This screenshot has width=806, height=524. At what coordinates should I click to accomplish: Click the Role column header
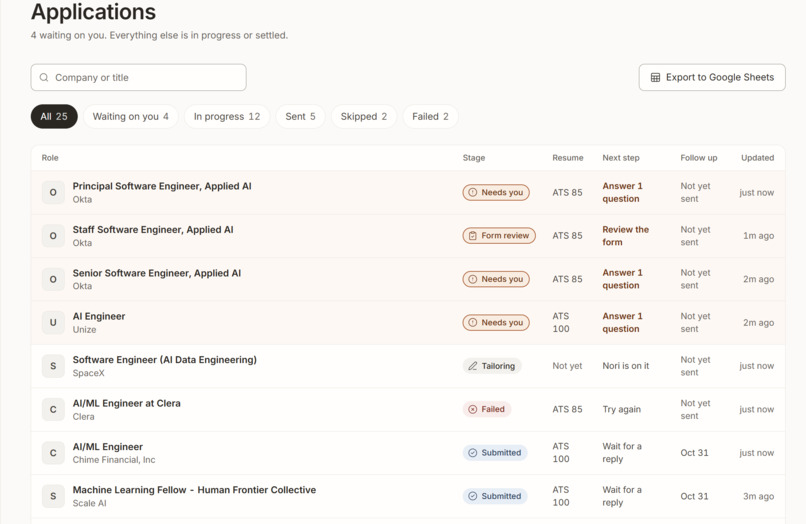[x=50, y=158]
